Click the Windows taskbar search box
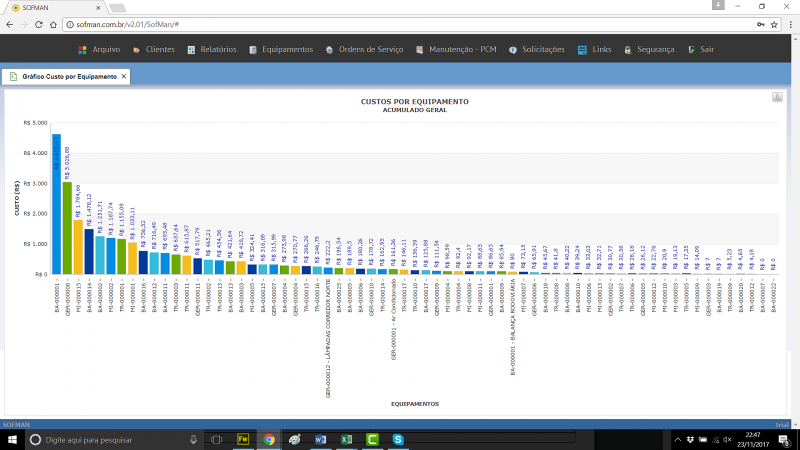 pos(100,439)
